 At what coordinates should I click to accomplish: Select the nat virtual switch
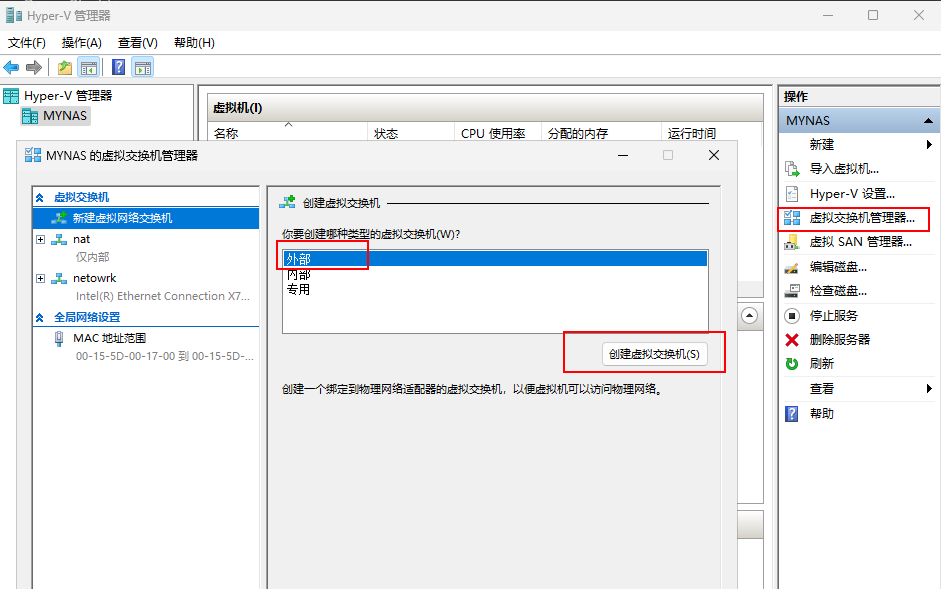tap(81, 239)
